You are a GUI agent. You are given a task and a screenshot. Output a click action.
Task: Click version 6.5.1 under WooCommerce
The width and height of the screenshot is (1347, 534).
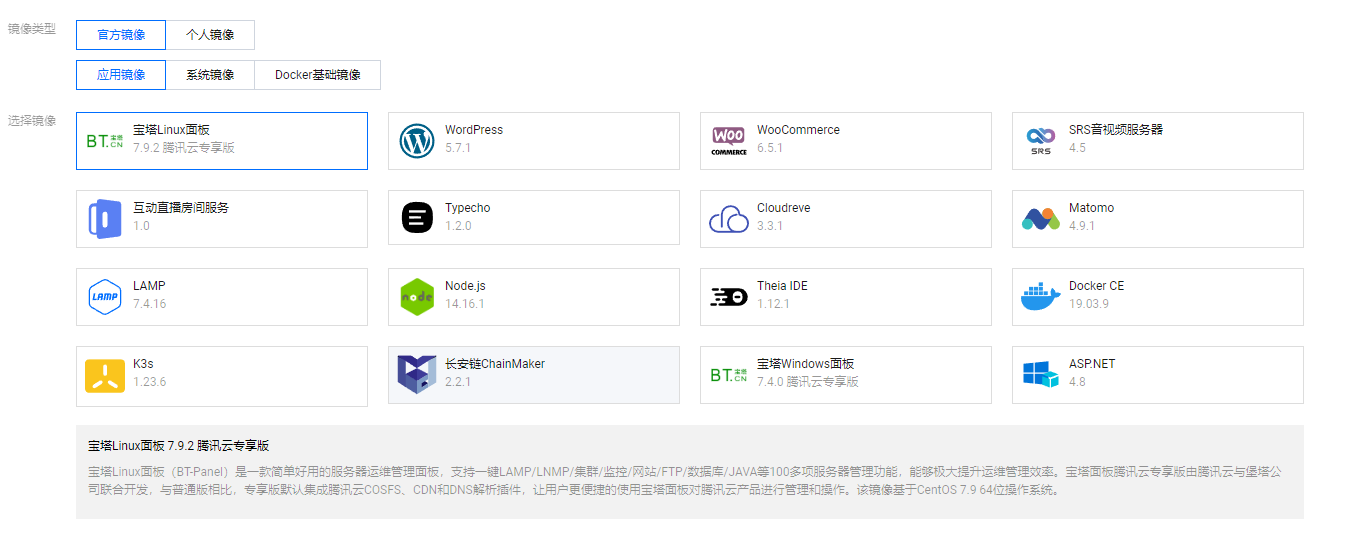(x=770, y=148)
